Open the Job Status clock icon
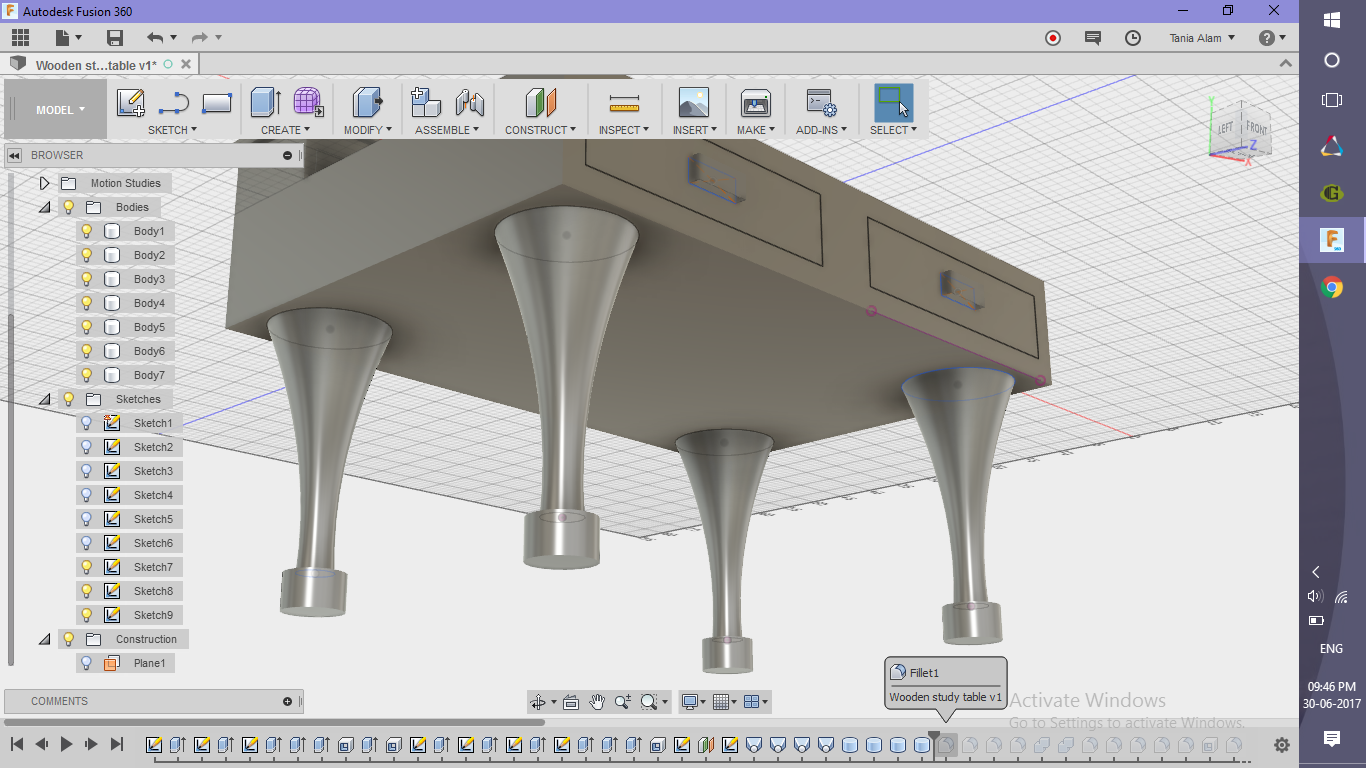 pos(1133,38)
